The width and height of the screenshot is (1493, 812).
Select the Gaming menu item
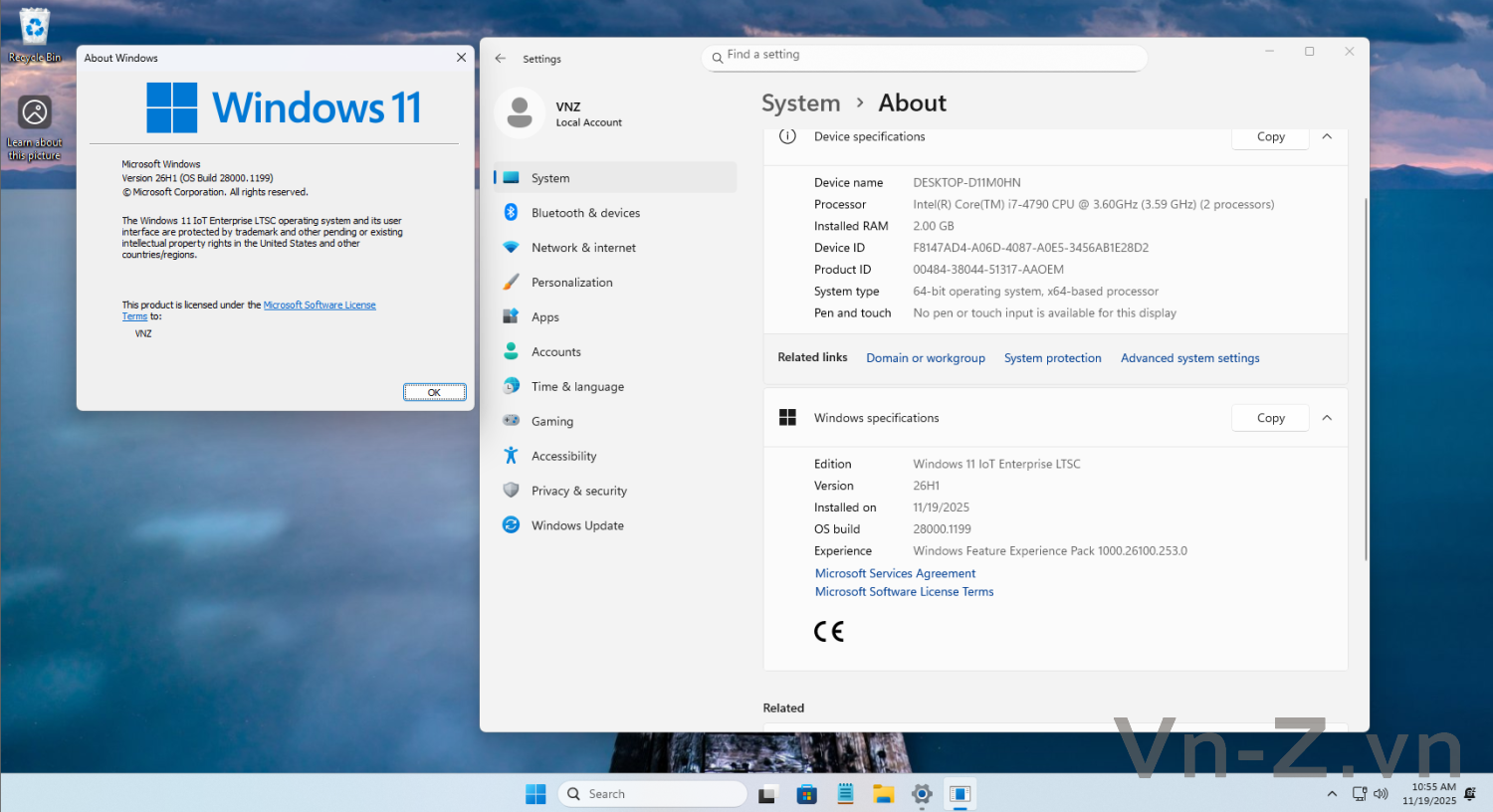point(551,421)
